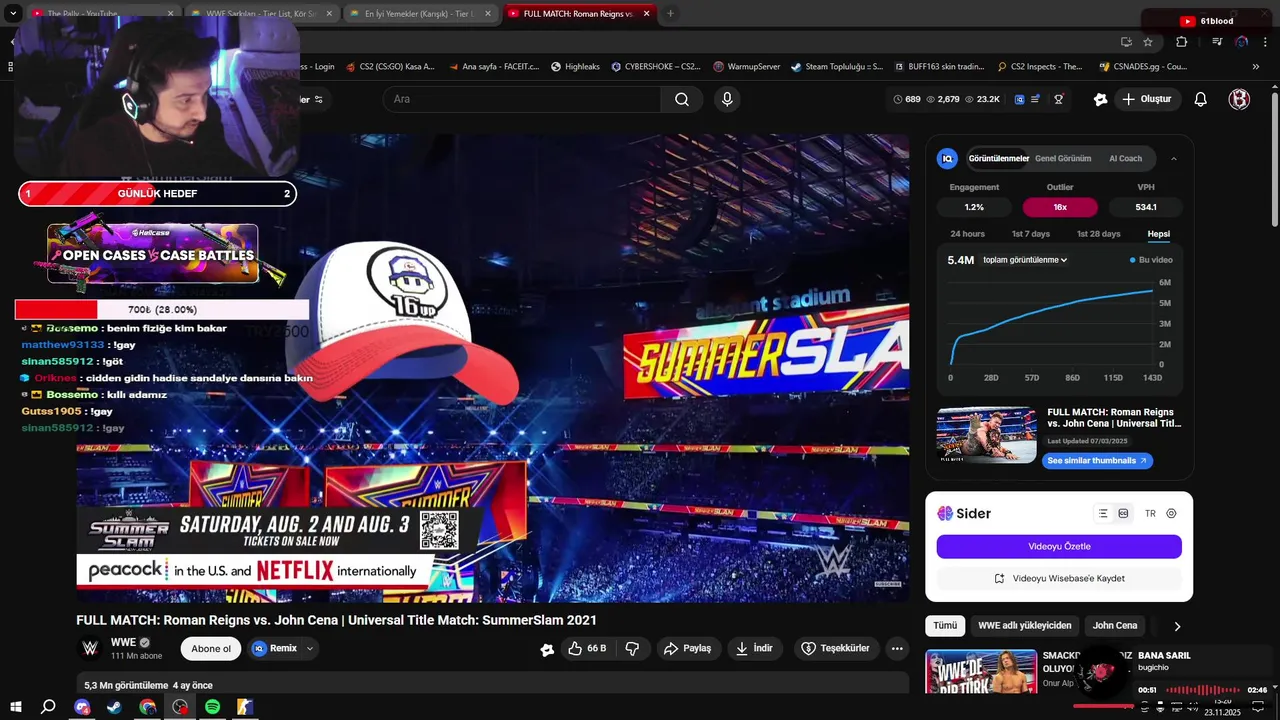Viewport: 1280px width, 720px height.
Task: Click the YouTube search magnifier icon
Action: click(x=682, y=99)
